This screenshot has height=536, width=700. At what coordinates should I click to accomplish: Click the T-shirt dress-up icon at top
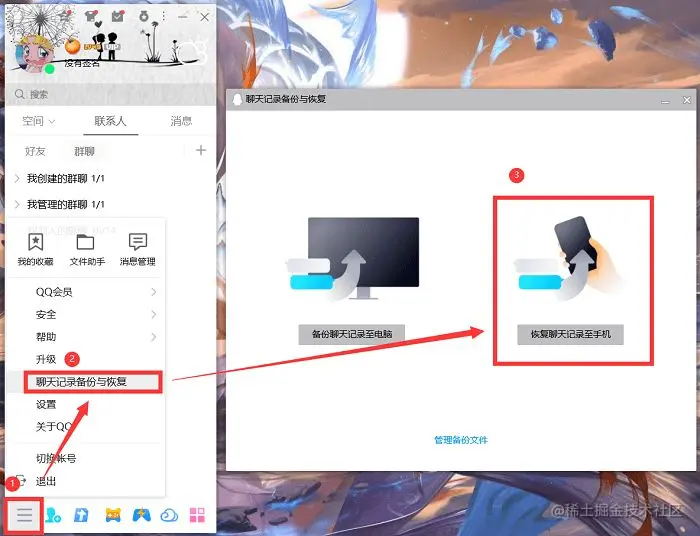tap(92, 16)
